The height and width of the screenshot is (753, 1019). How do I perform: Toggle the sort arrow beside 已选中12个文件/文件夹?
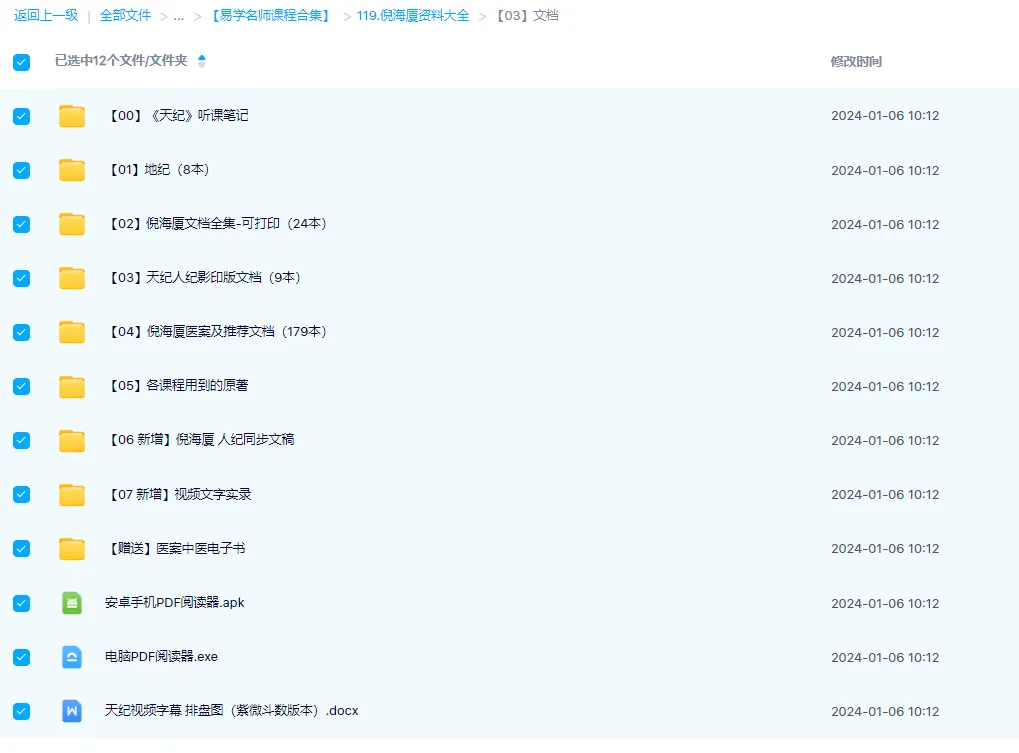(201, 60)
